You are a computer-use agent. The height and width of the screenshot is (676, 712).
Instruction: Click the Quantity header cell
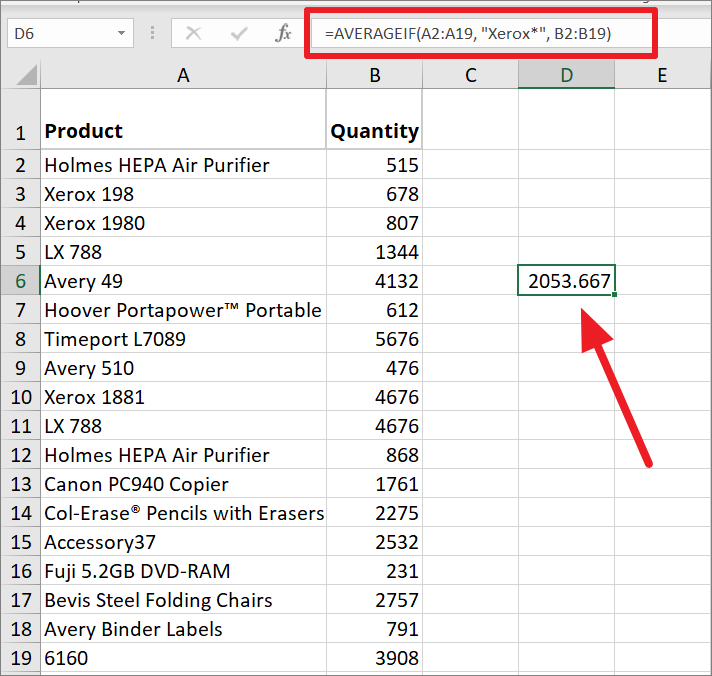374,119
